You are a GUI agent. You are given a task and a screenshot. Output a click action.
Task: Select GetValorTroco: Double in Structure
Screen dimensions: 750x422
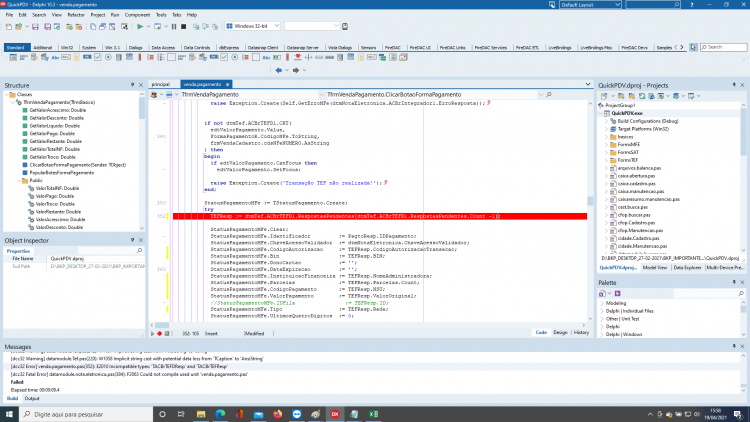[x=52, y=157]
